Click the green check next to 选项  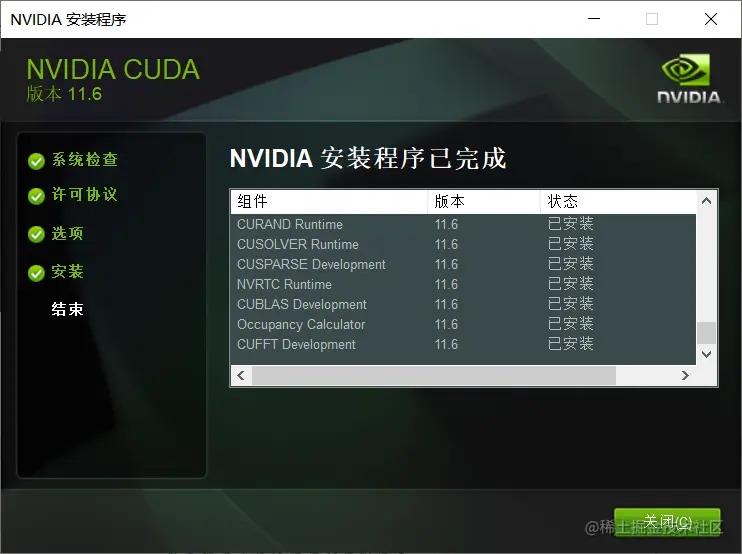pyautogui.click(x=36, y=234)
